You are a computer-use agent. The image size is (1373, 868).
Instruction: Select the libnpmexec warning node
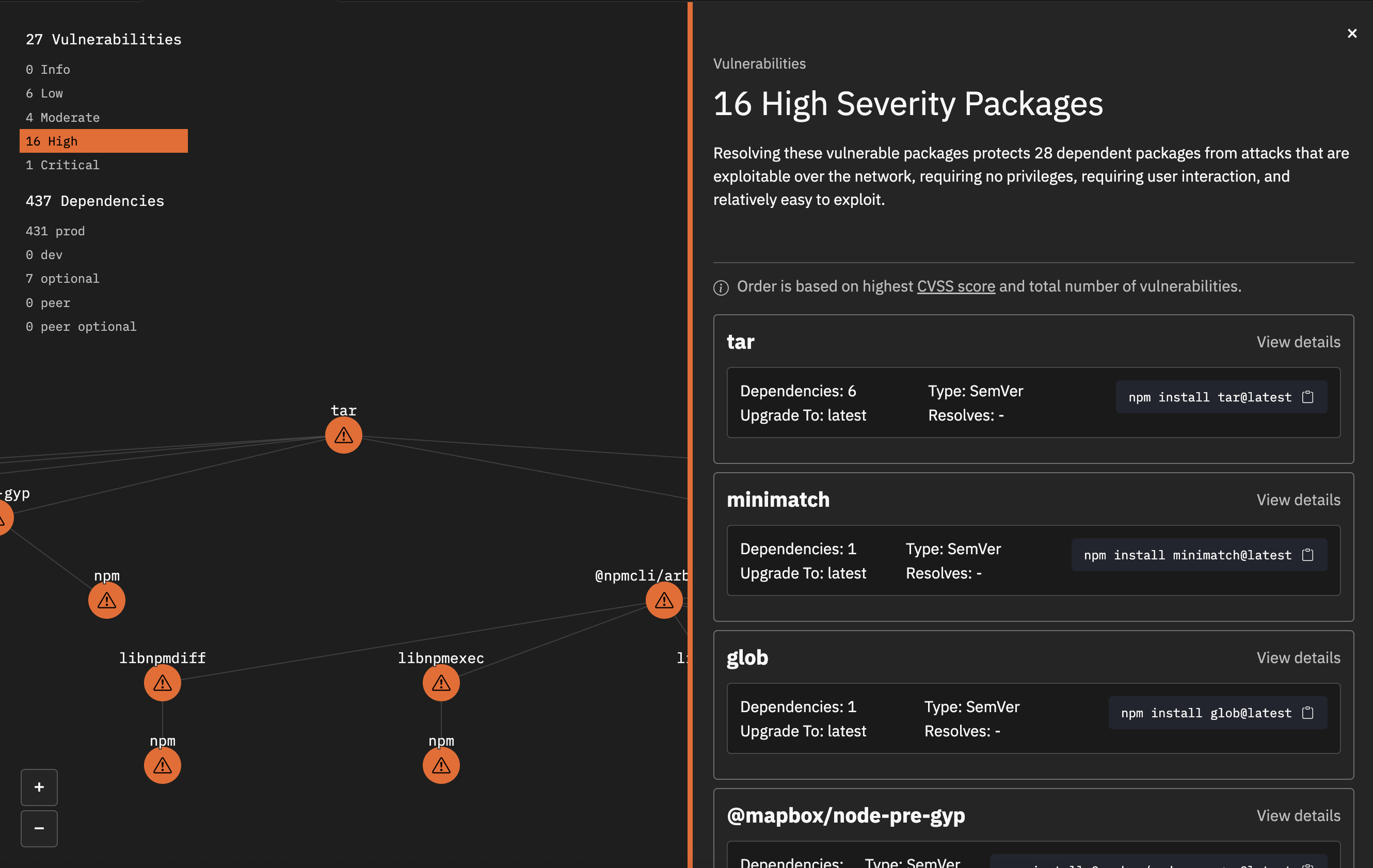point(441,683)
